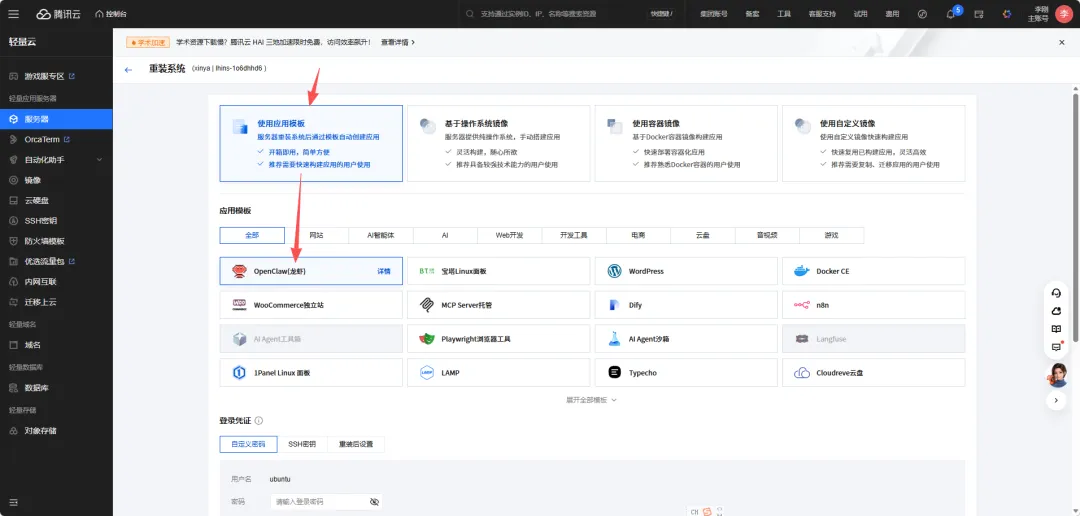Open the billing card icon in top bar
The image size is (1080, 516).
coord(979,14)
